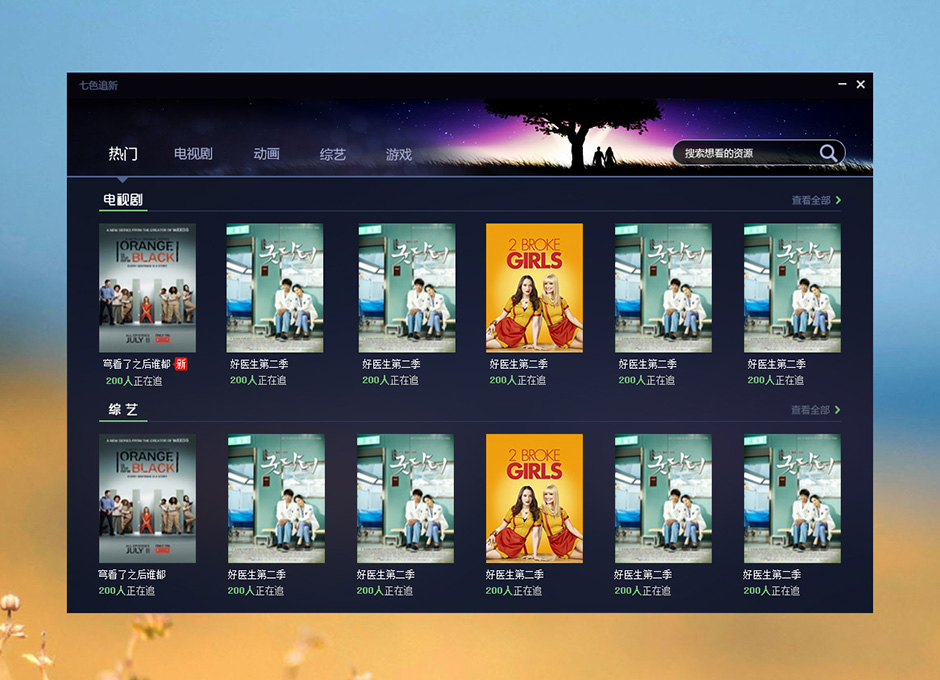Click the 电视剧 section heading
The width and height of the screenshot is (940, 680).
pyautogui.click(x=123, y=200)
